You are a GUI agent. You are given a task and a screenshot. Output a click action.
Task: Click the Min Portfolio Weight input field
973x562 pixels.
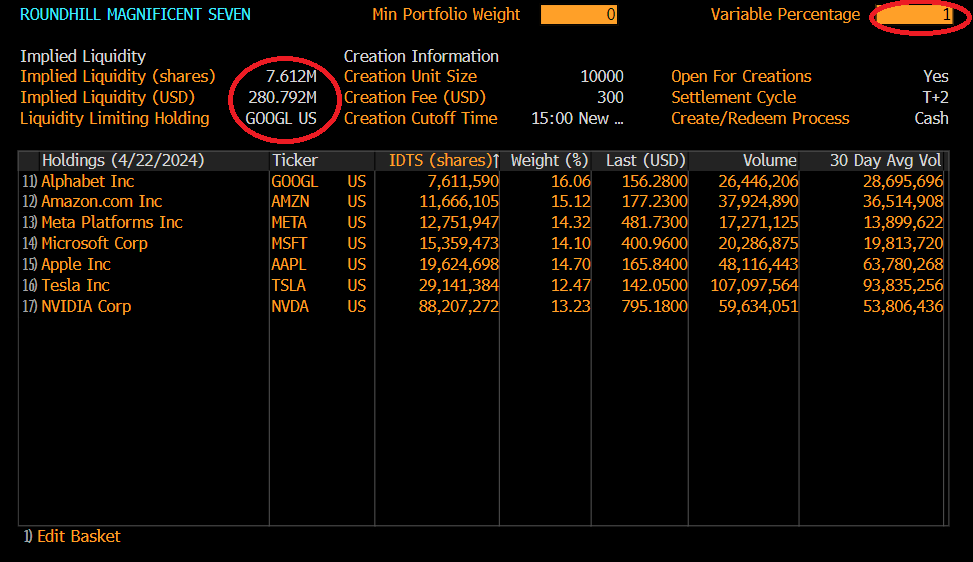click(578, 14)
